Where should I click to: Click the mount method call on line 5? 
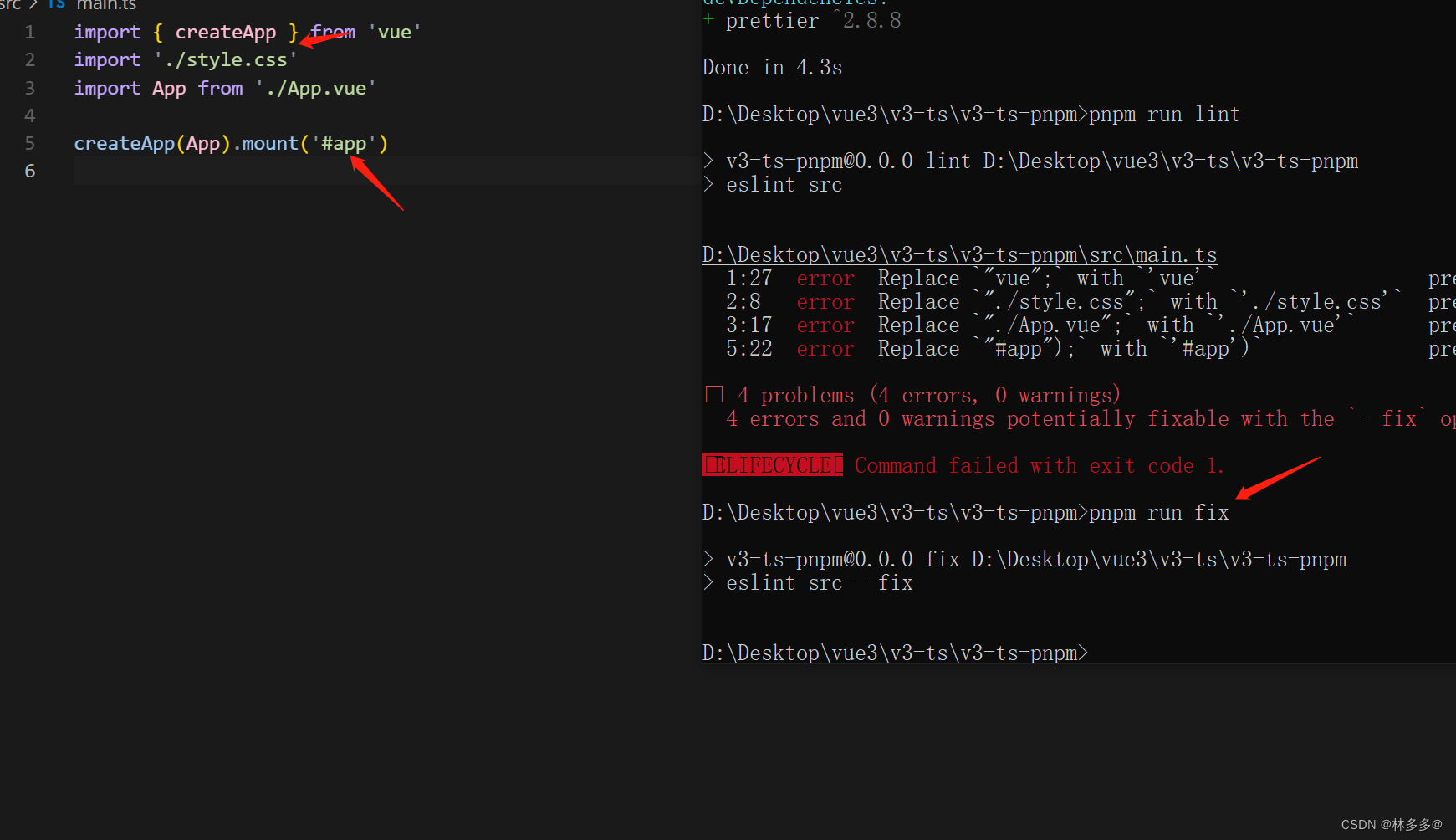[270, 143]
